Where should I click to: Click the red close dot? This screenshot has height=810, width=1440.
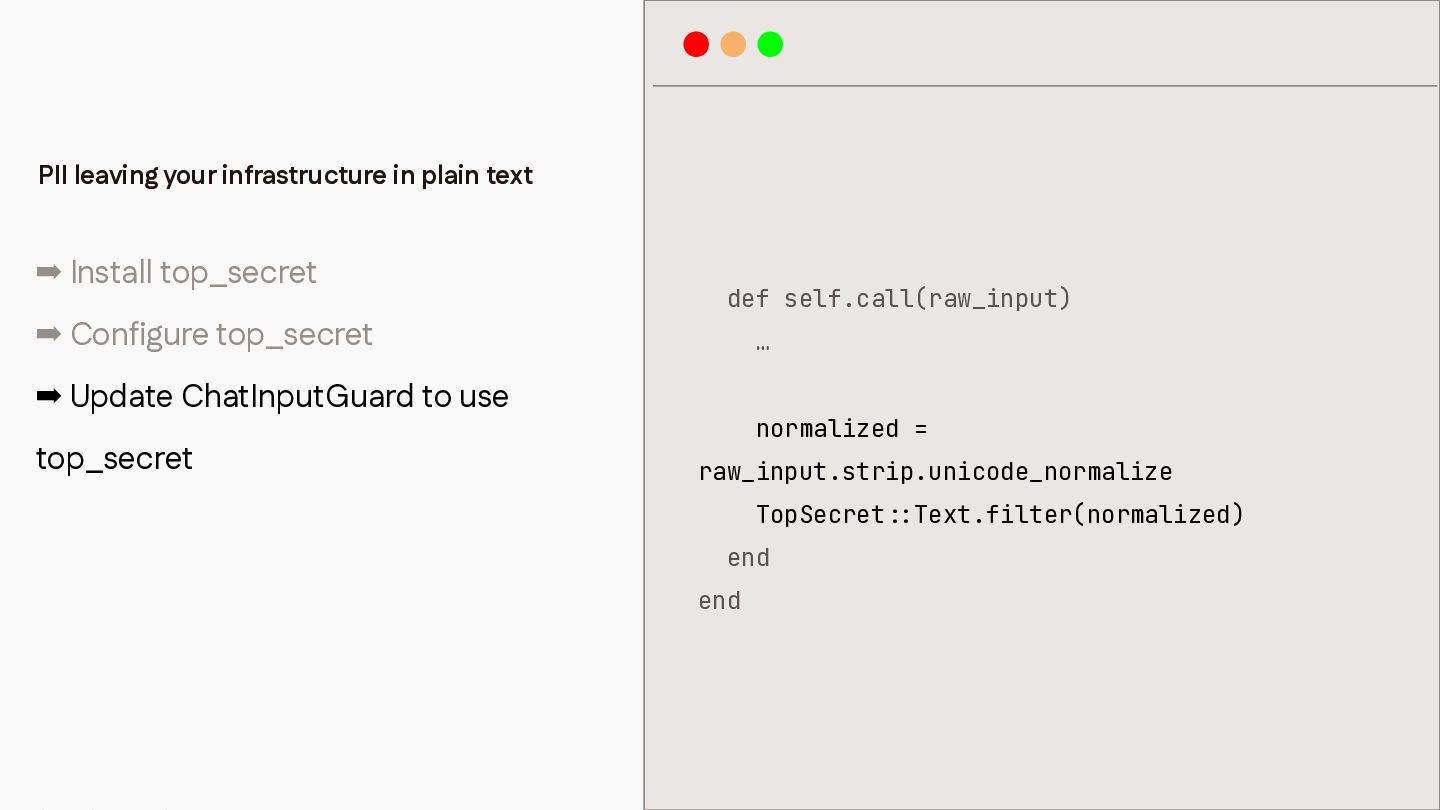tap(696, 44)
